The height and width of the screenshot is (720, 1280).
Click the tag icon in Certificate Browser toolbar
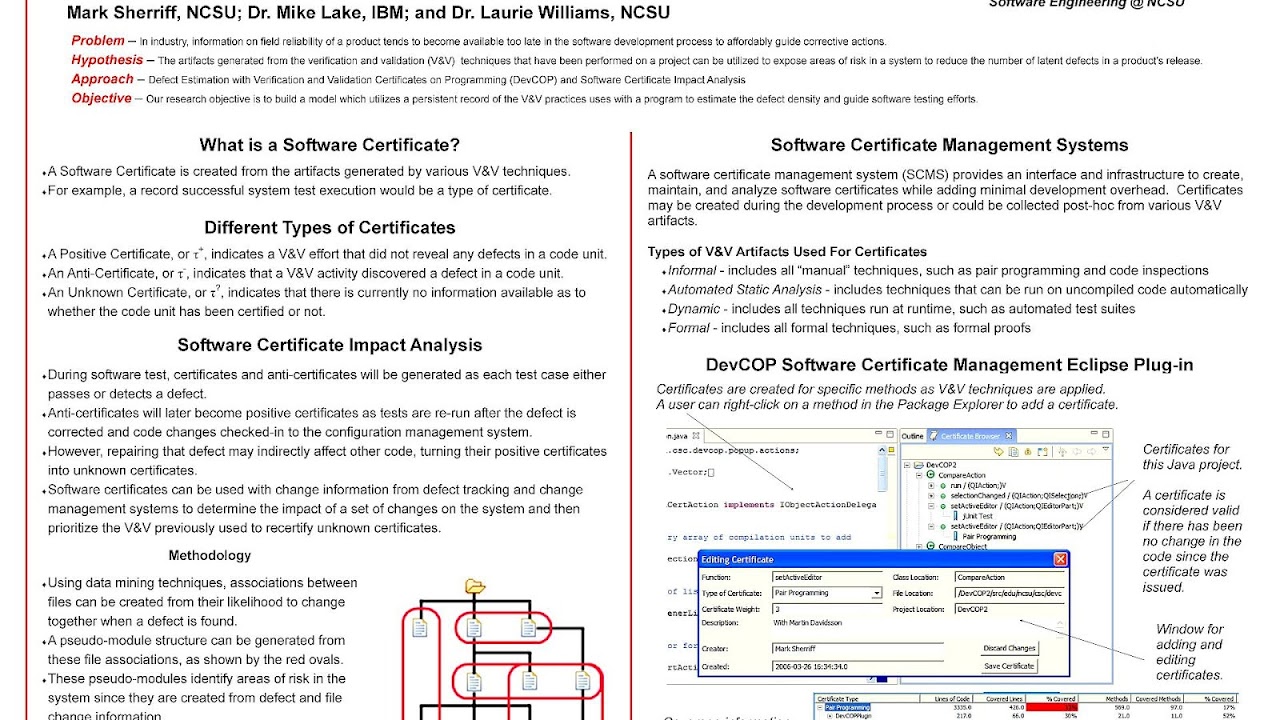click(x=999, y=452)
